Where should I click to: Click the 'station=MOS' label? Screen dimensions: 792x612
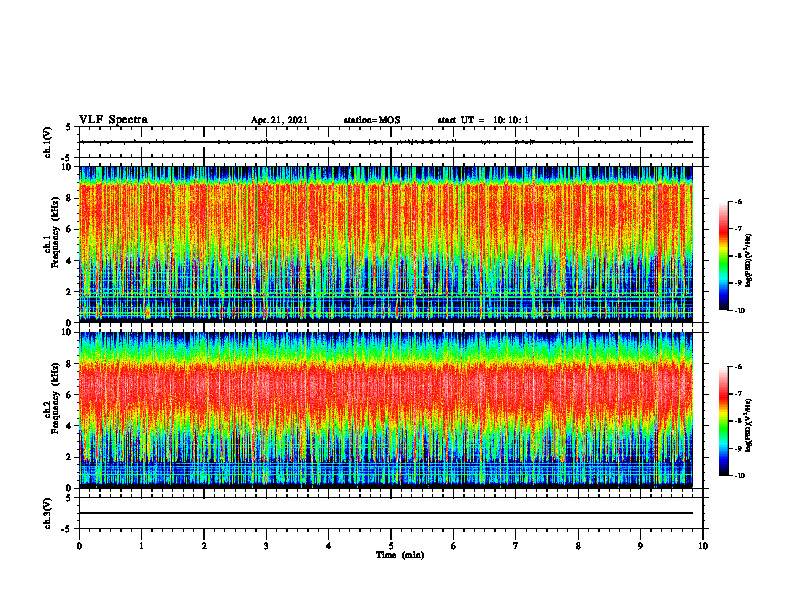372,120
